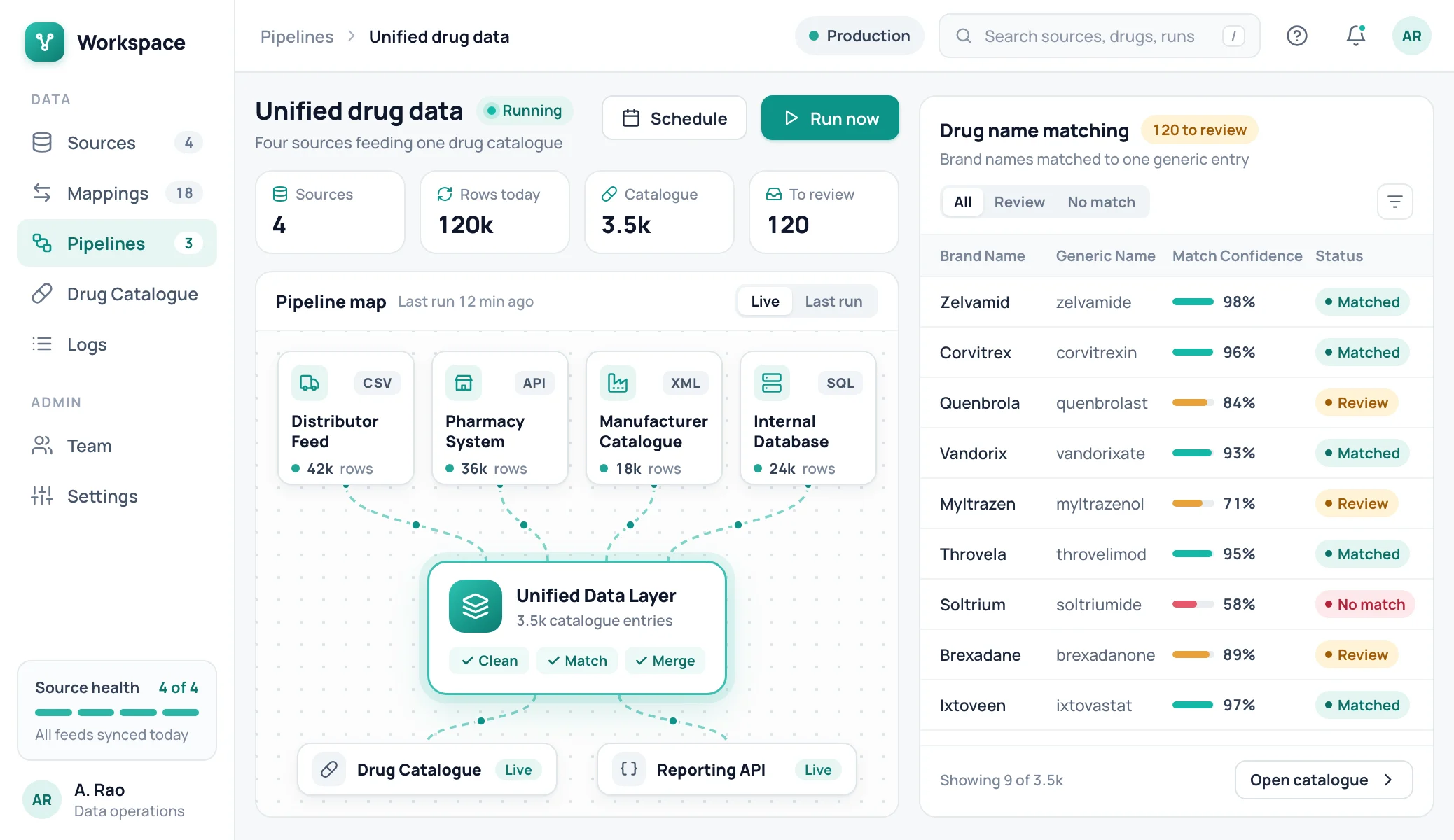Open the AR user avatar menu
The height and width of the screenshot is (840, 1454).
pyautogui.click(x=1411, y=36)
